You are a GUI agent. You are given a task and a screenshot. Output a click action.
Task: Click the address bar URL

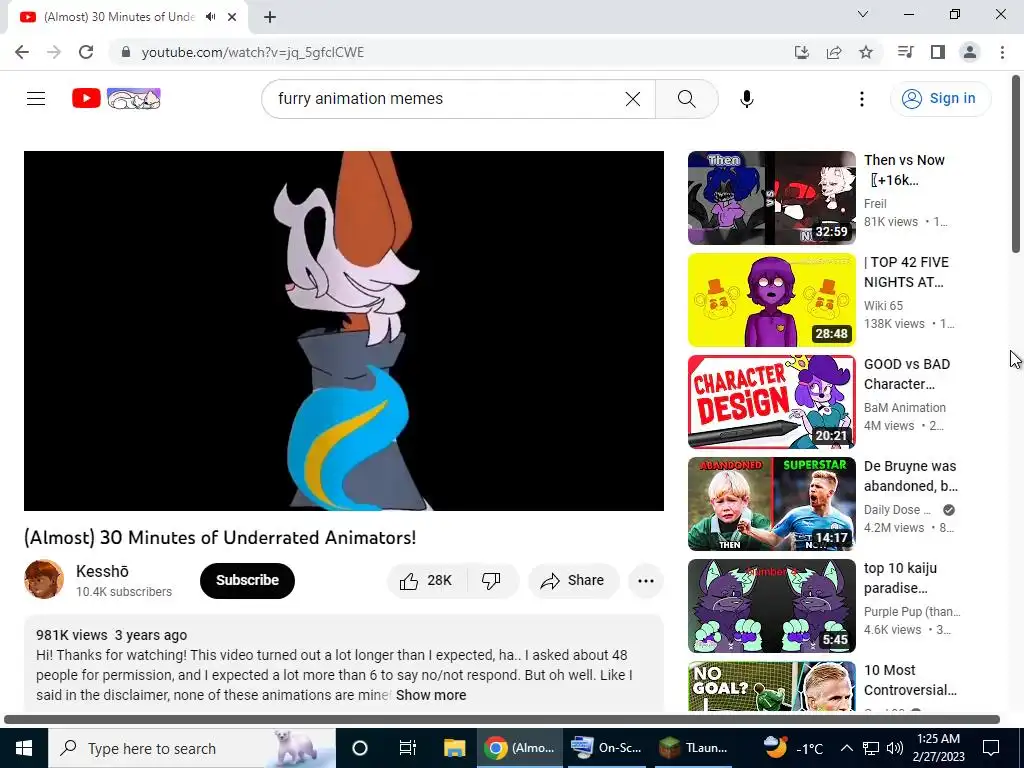[x=253, y=52]
